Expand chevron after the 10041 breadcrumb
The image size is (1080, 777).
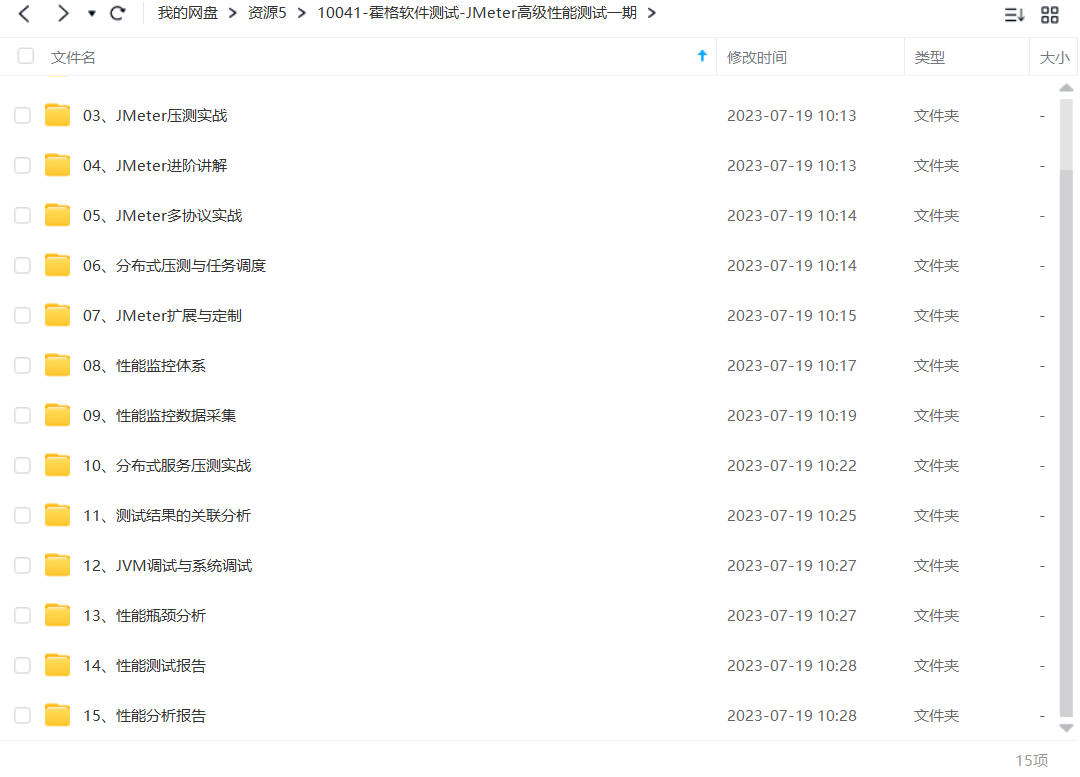pos(652,13)
